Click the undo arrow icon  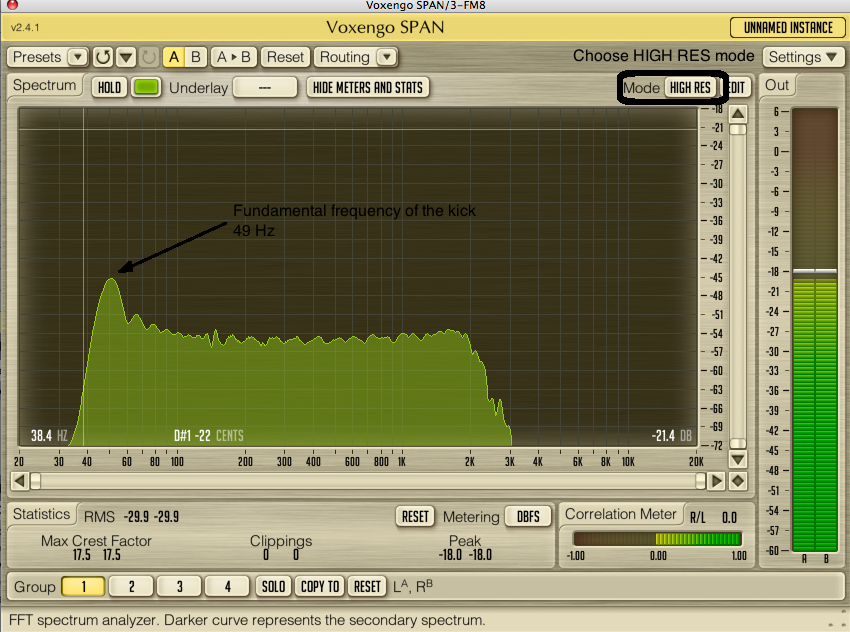click(103, 57)
